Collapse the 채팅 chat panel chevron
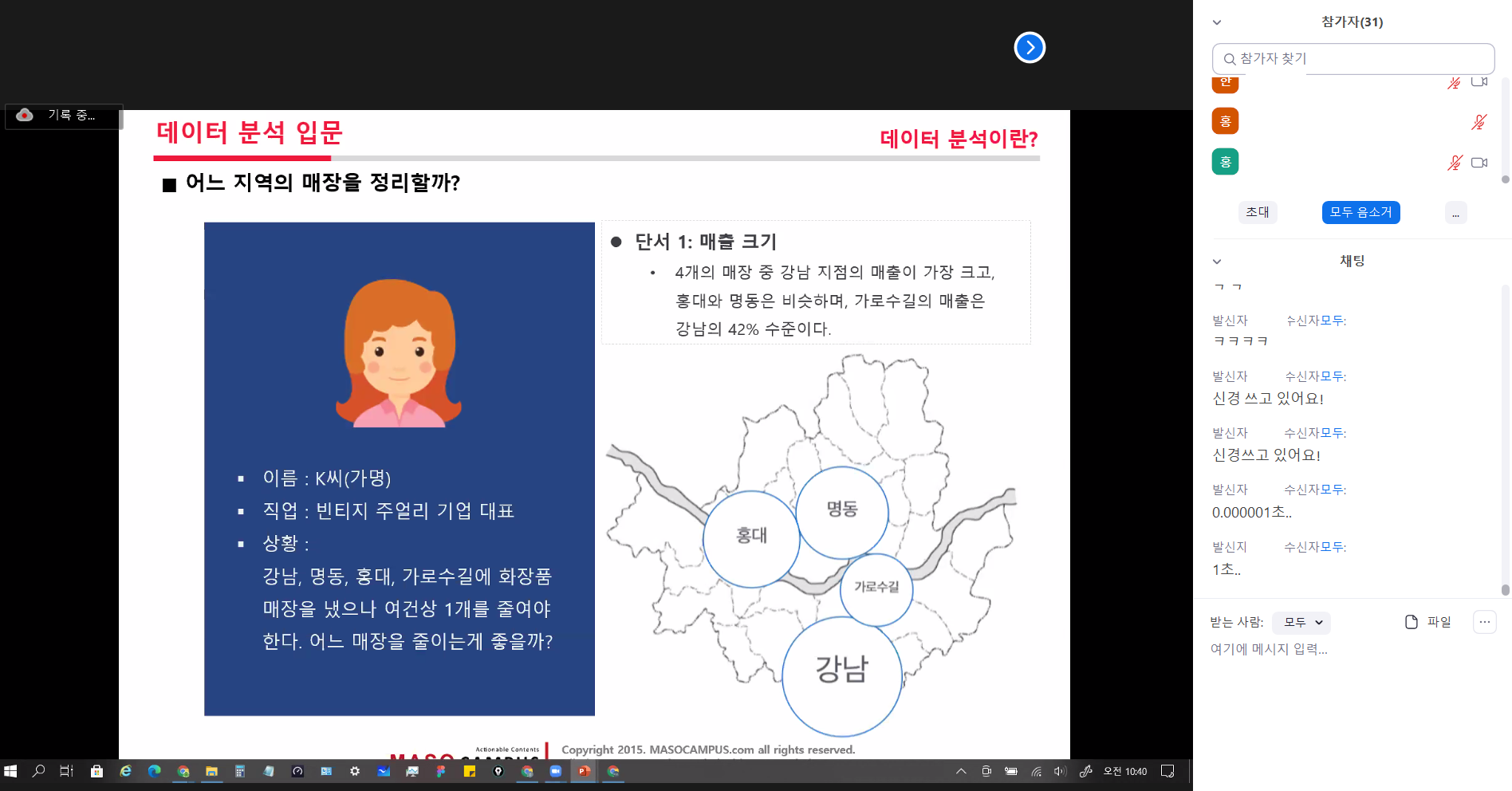The height and width of the screenshot is (791, 1512). (x=1217, y=262)
